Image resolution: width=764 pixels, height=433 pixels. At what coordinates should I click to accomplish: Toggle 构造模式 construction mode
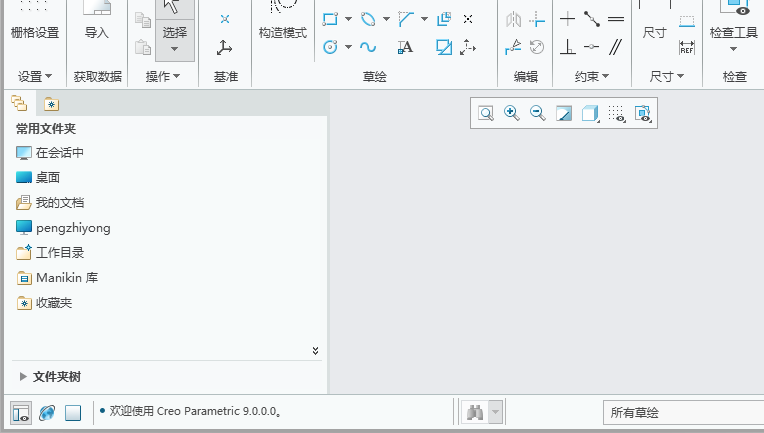(283, 21)
